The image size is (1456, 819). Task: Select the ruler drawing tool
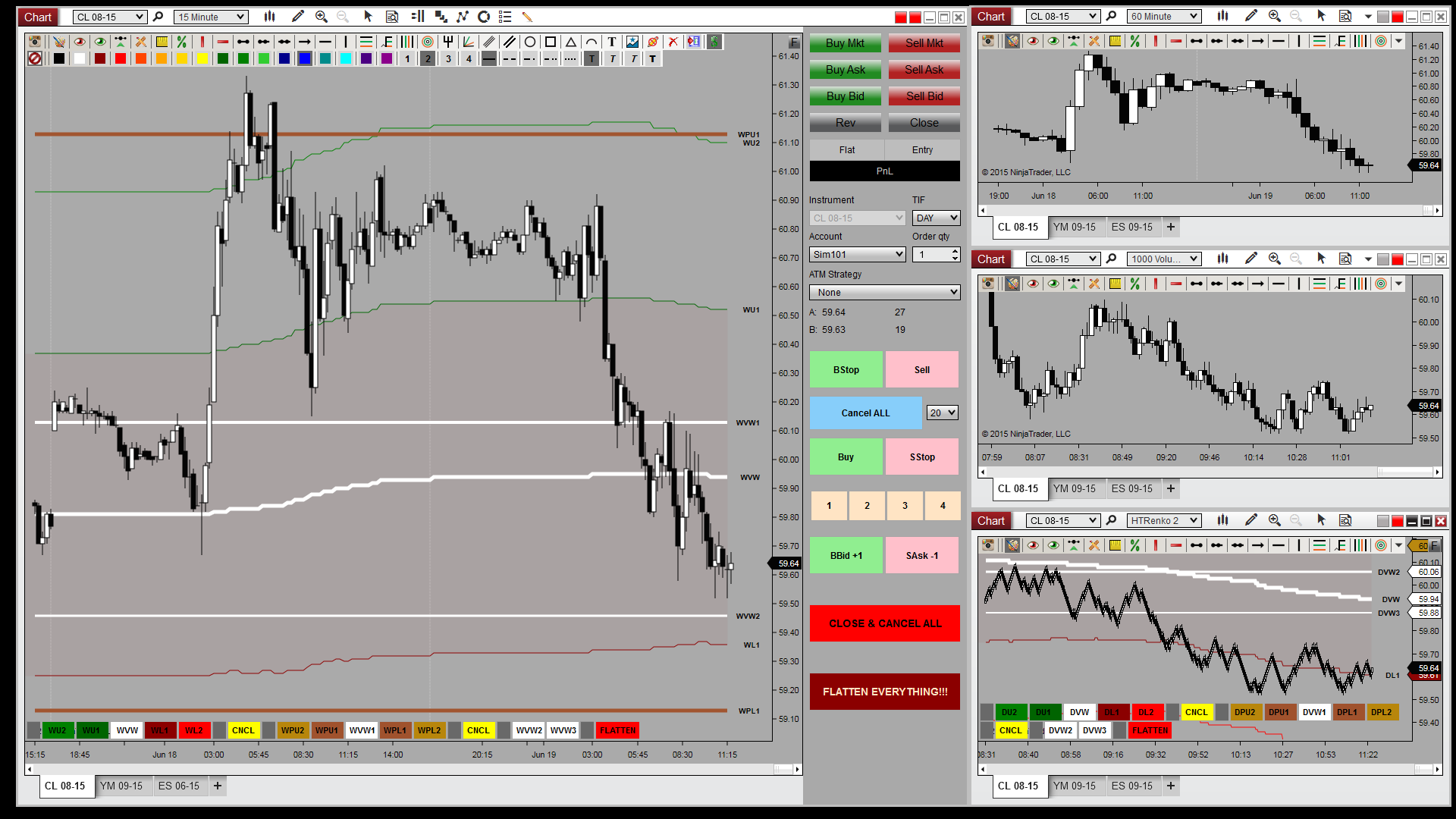click(x=162, y=42)
